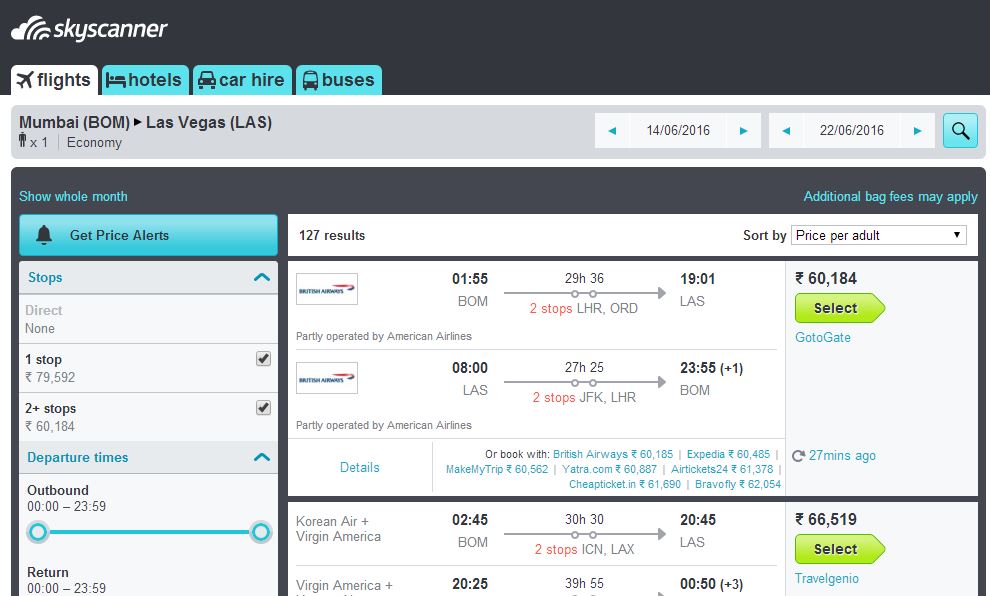Click the Outbound slider right handle

point(260,532)
